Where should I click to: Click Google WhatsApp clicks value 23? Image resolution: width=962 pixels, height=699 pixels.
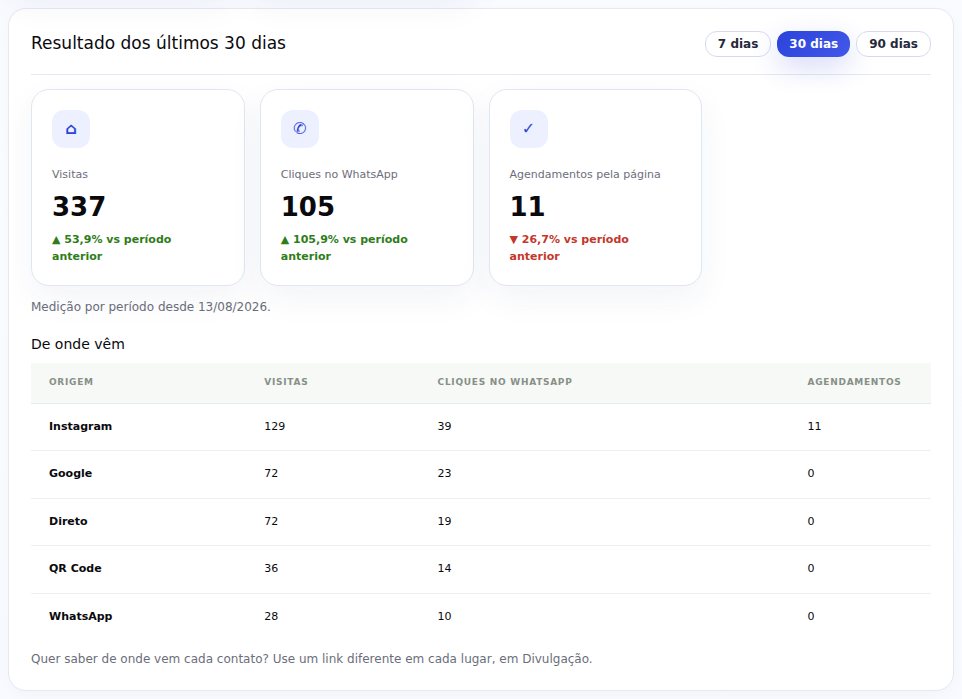click(x=444, y=473)
